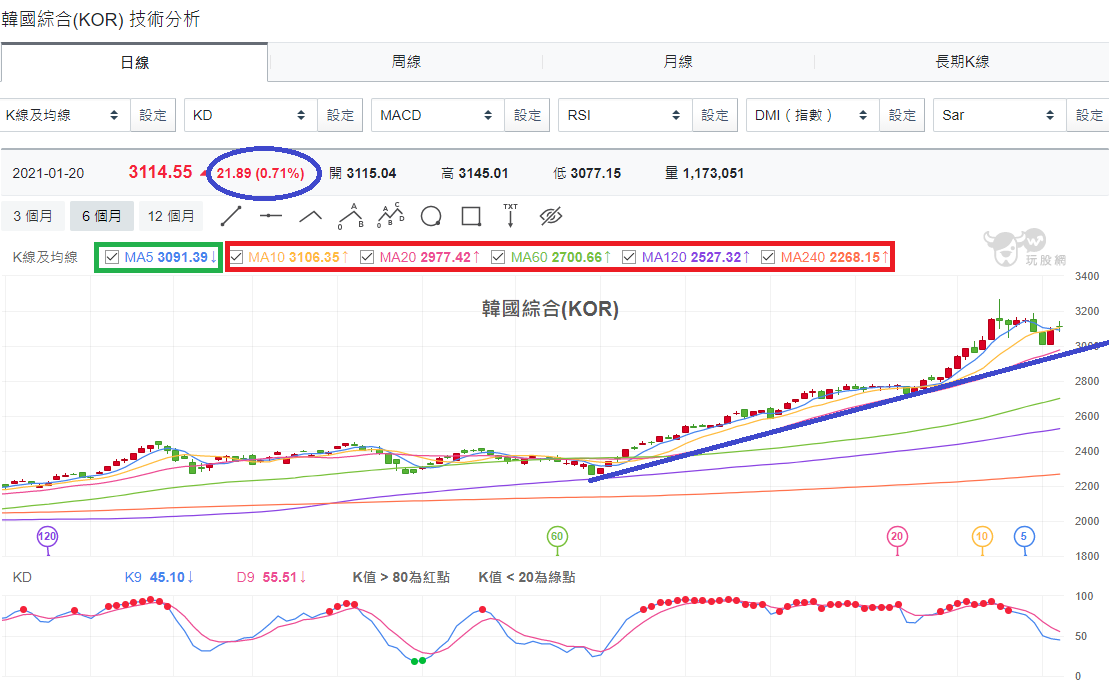Switch to the 長期K線 tab

pos(962,62)
